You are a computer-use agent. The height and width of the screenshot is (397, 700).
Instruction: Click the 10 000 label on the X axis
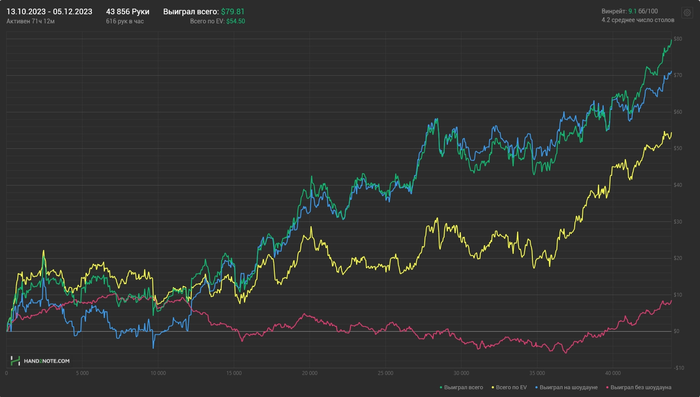158,373
